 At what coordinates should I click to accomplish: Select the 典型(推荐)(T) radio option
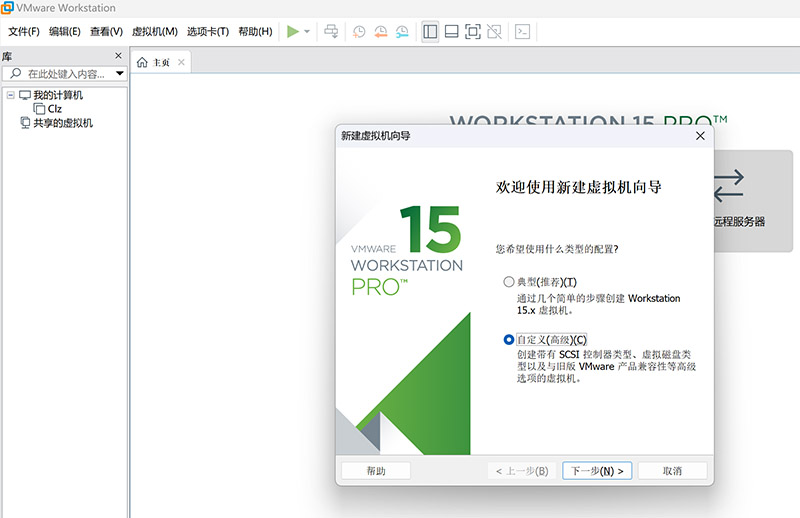pos(509,282)
